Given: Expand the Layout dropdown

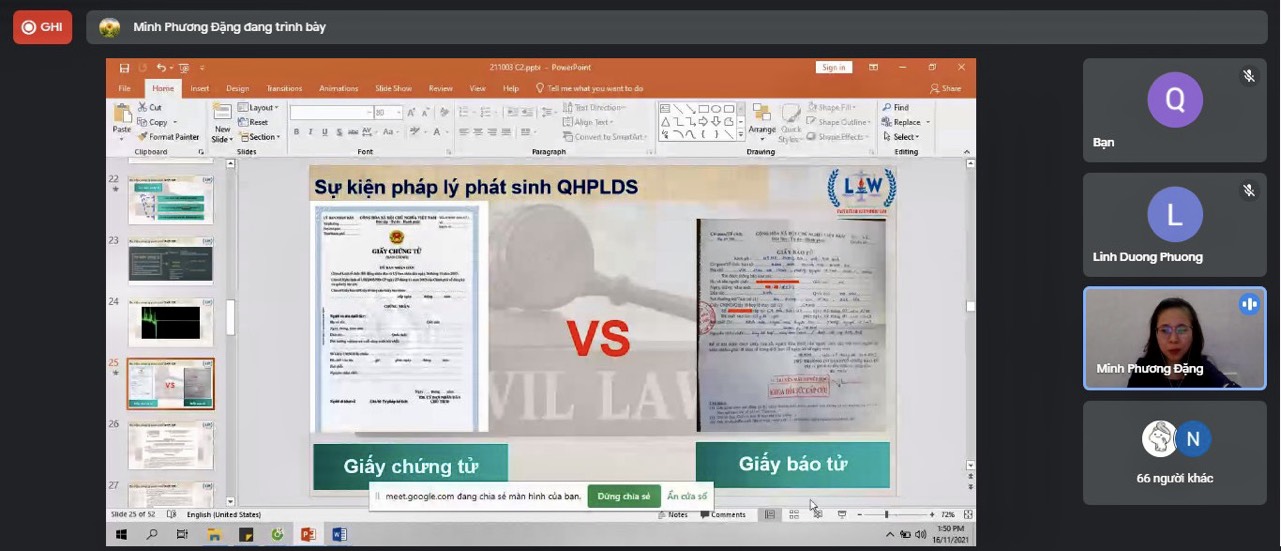Looking at the screenshot, I should point(261,107).
